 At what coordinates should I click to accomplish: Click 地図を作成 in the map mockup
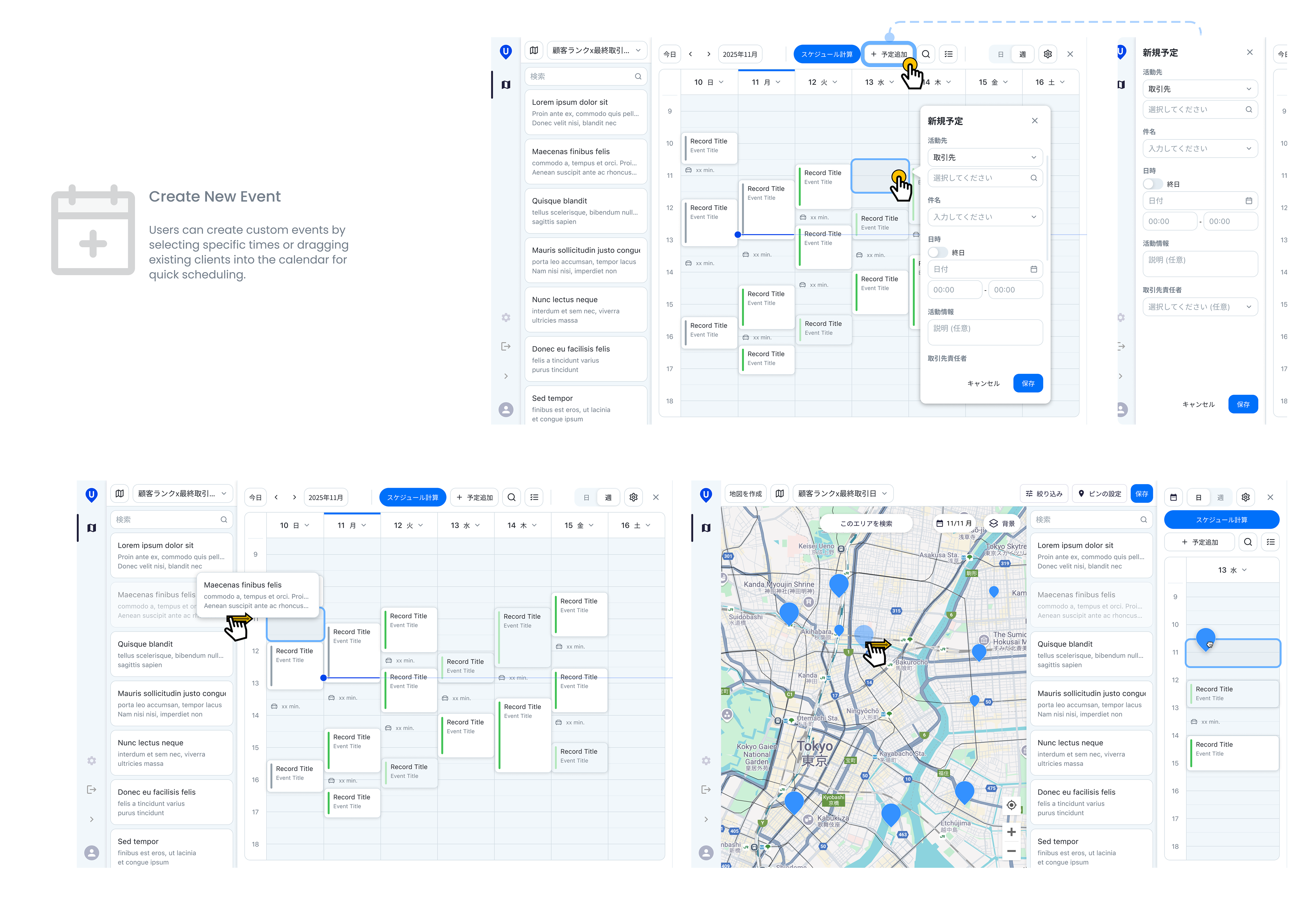[x=745, y=494]
